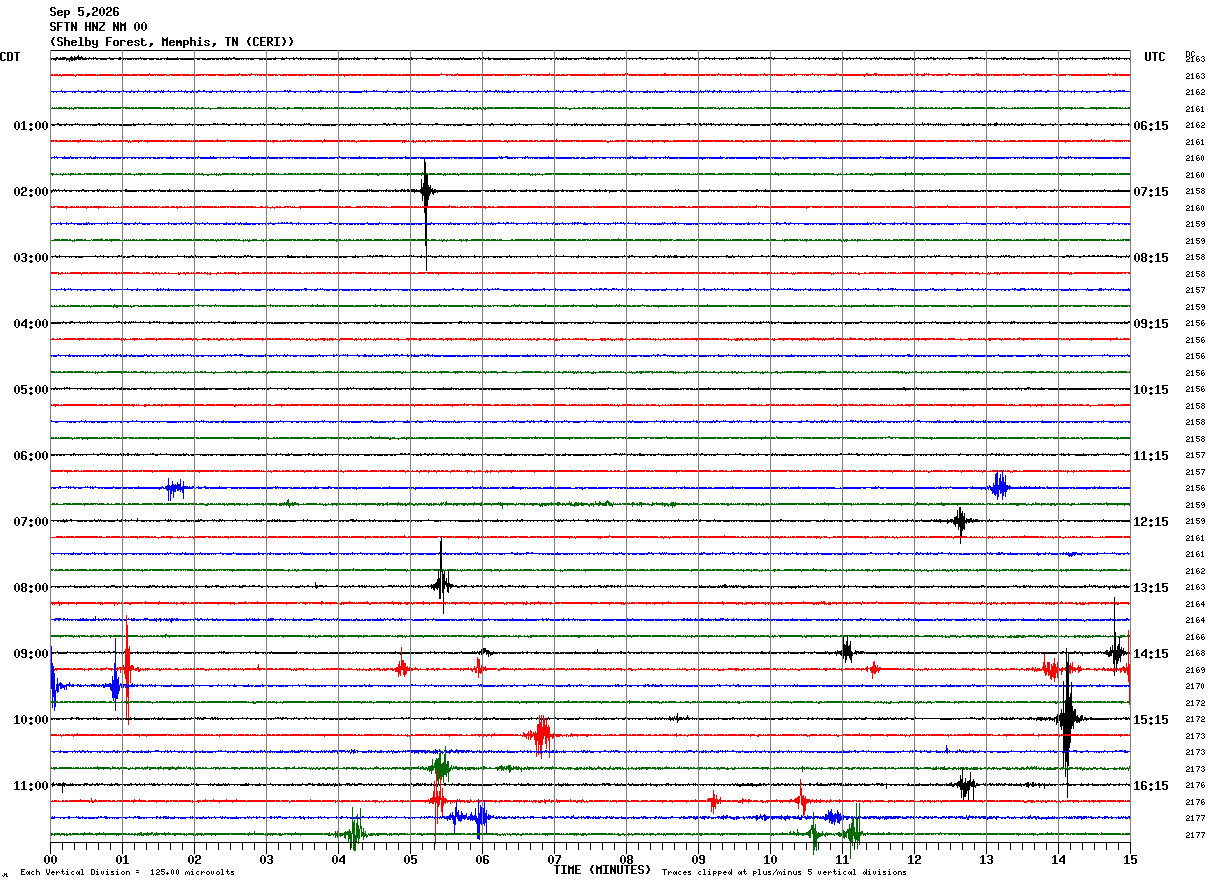
Task: Select the 08:00 CDT time label
Action: [30, 588]
